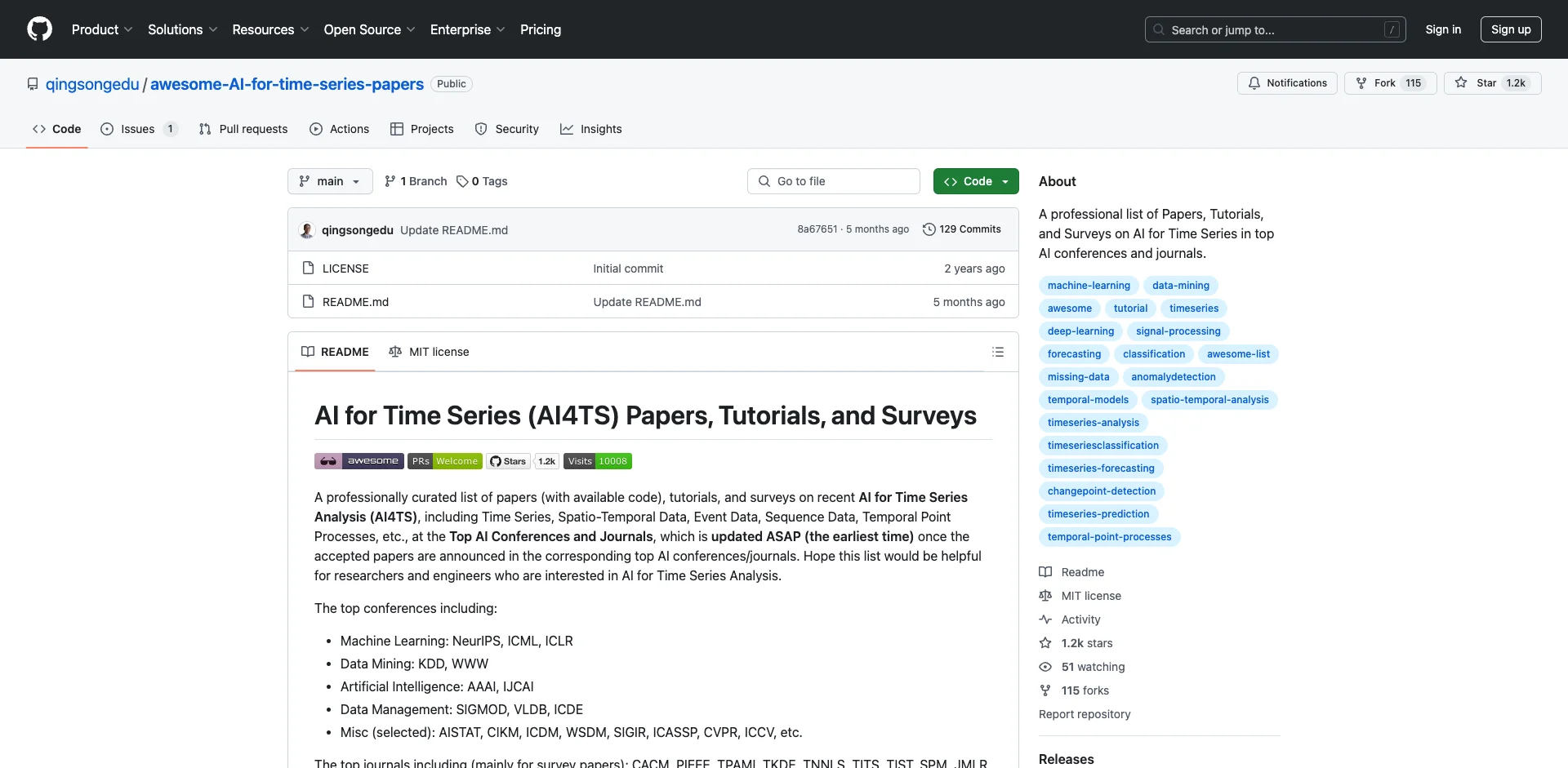Open the awesome-list topic tag

click(x=1238, y=354)
